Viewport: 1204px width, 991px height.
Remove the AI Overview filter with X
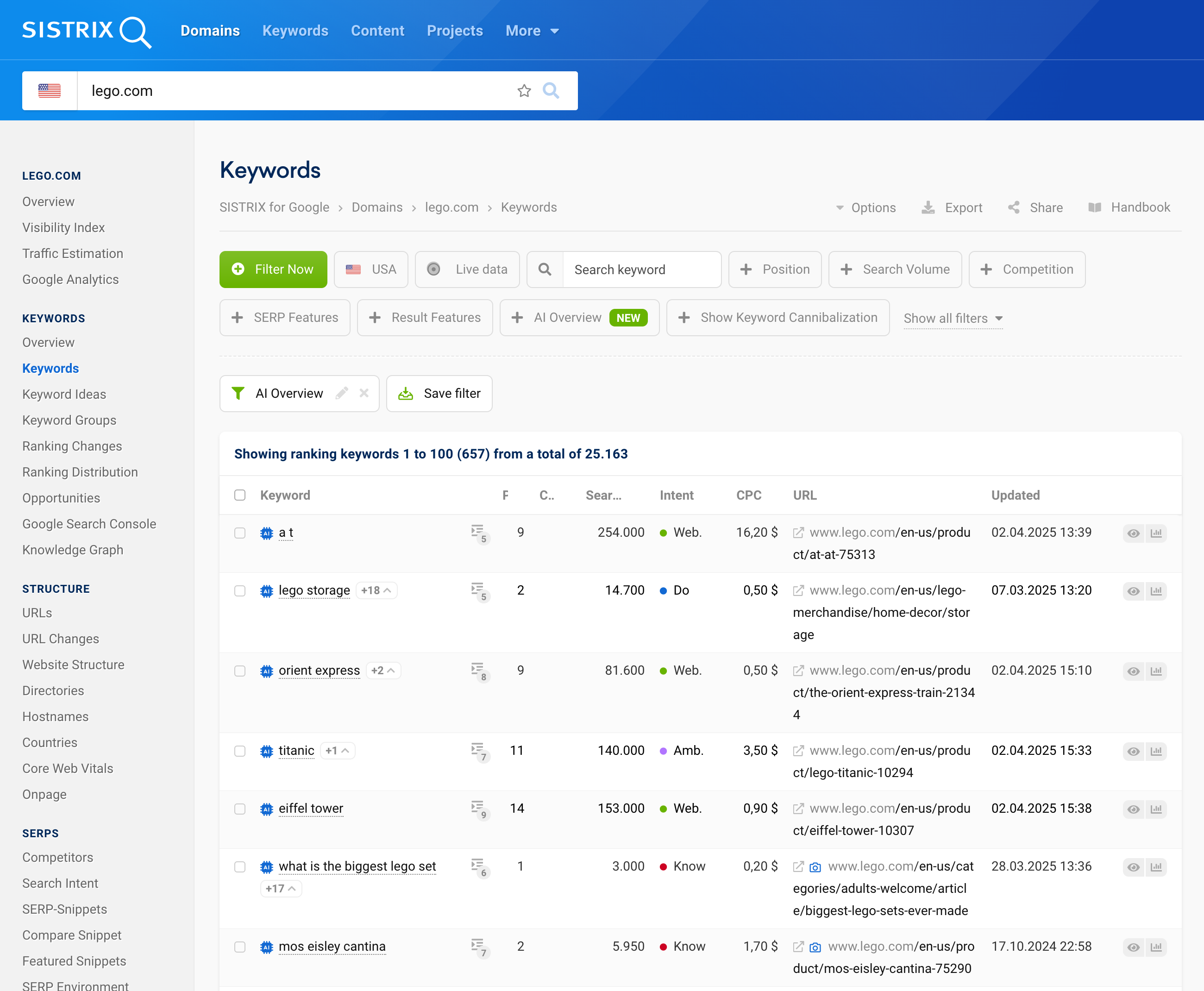tap(364, 393)
